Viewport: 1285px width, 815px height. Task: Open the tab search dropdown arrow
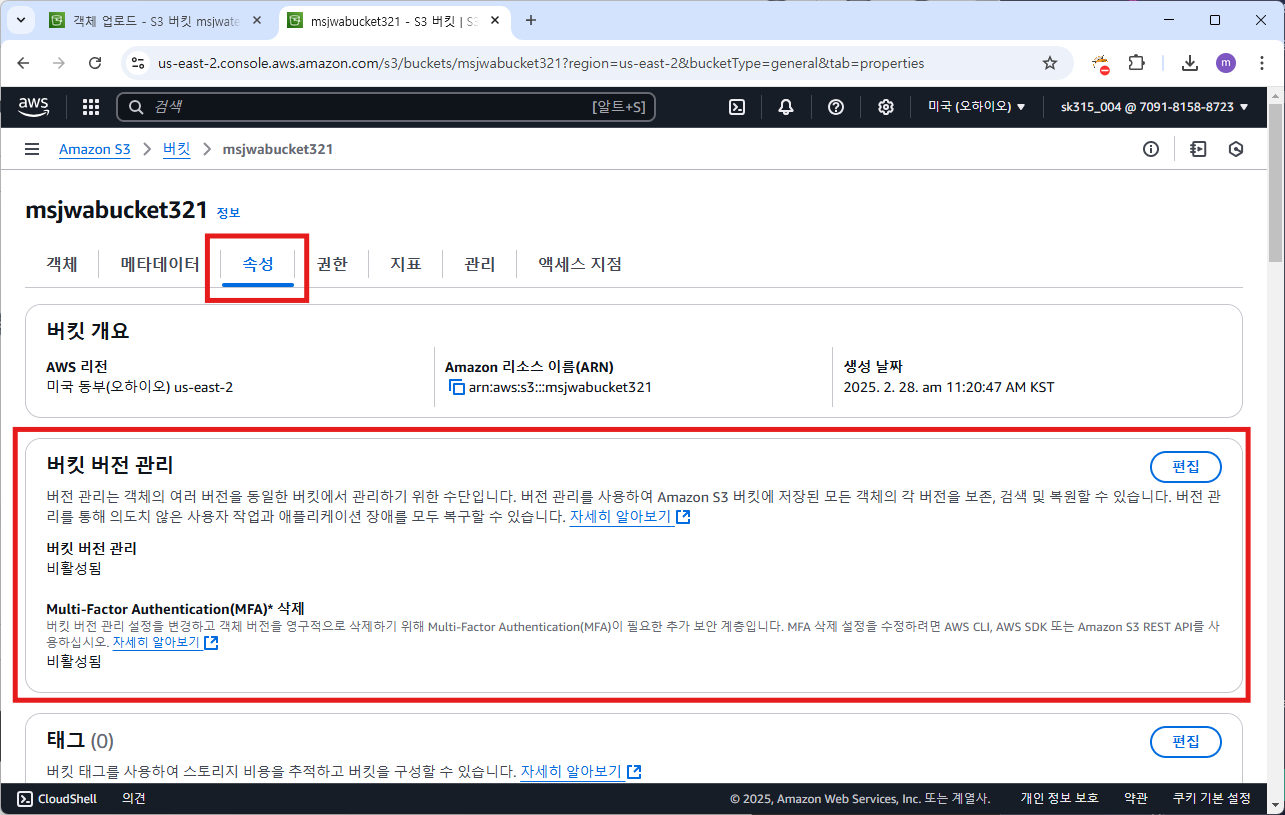(20, 20)
